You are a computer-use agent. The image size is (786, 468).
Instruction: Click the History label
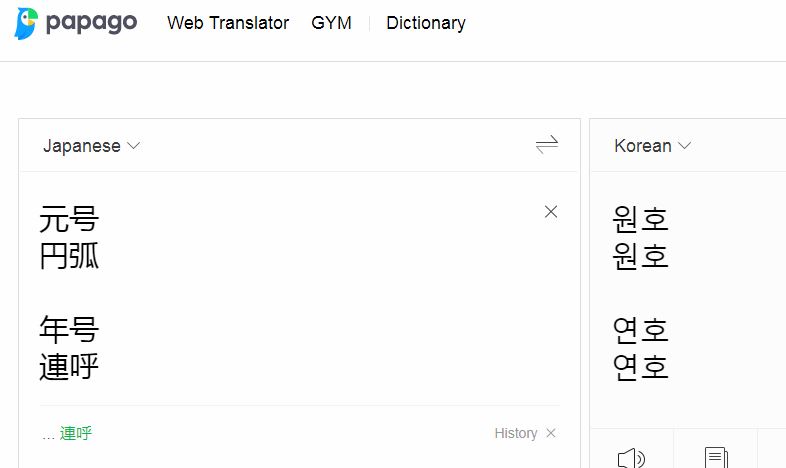coord(515,433)
